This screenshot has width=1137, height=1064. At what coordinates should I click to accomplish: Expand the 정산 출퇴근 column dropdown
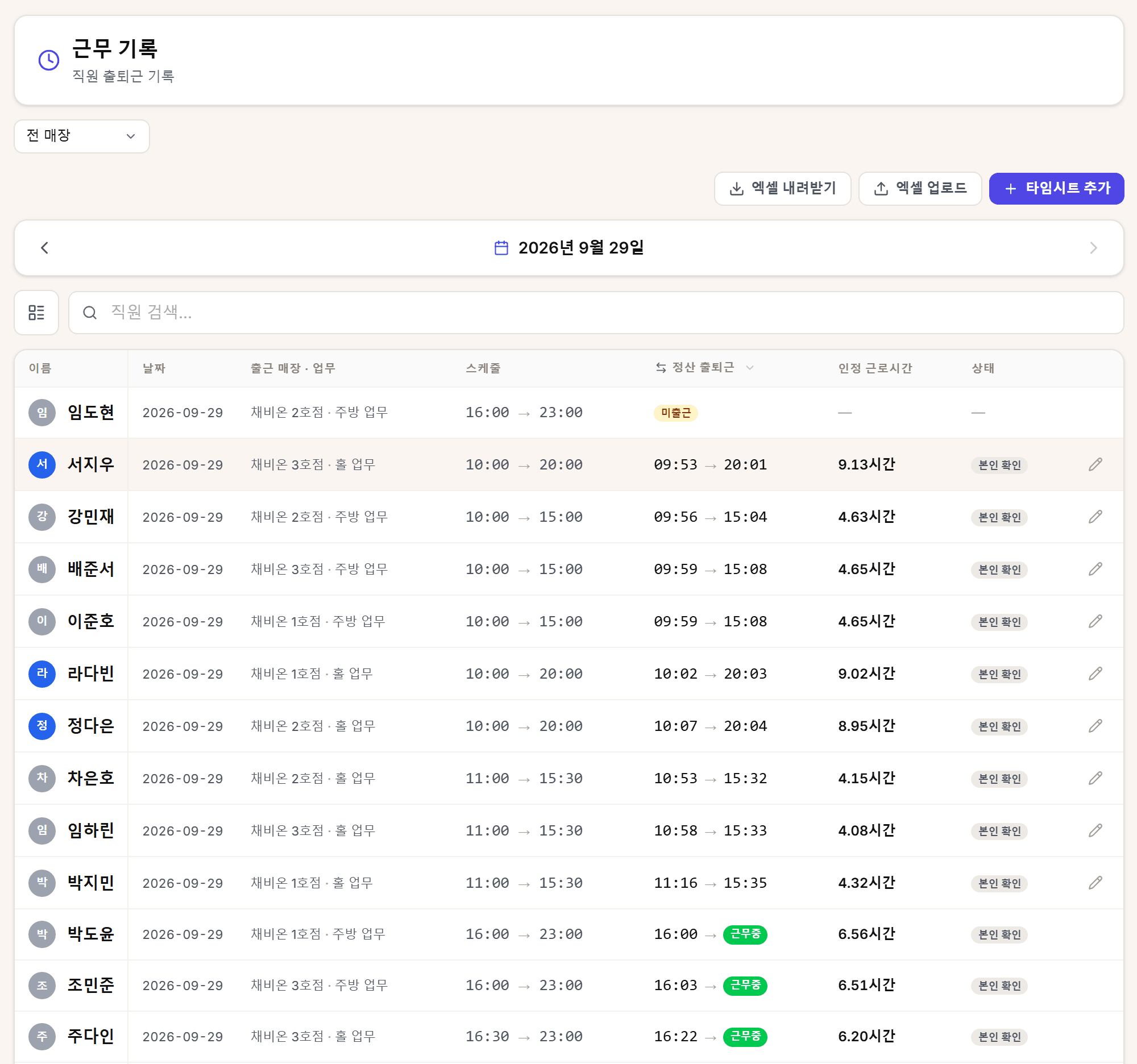point(750,368)
